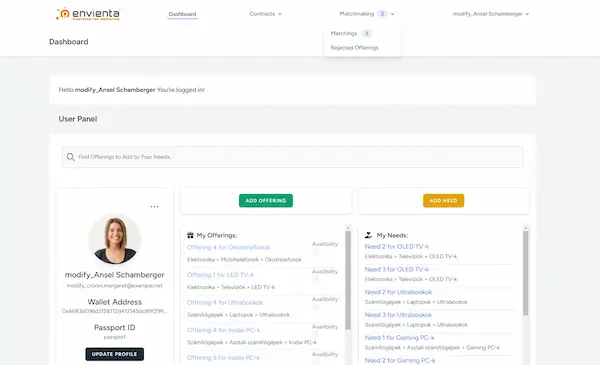Open Offering 5 for Irodai PC-k
The width and height of the screenshot is (600, 365).
[x=223, y=358]
